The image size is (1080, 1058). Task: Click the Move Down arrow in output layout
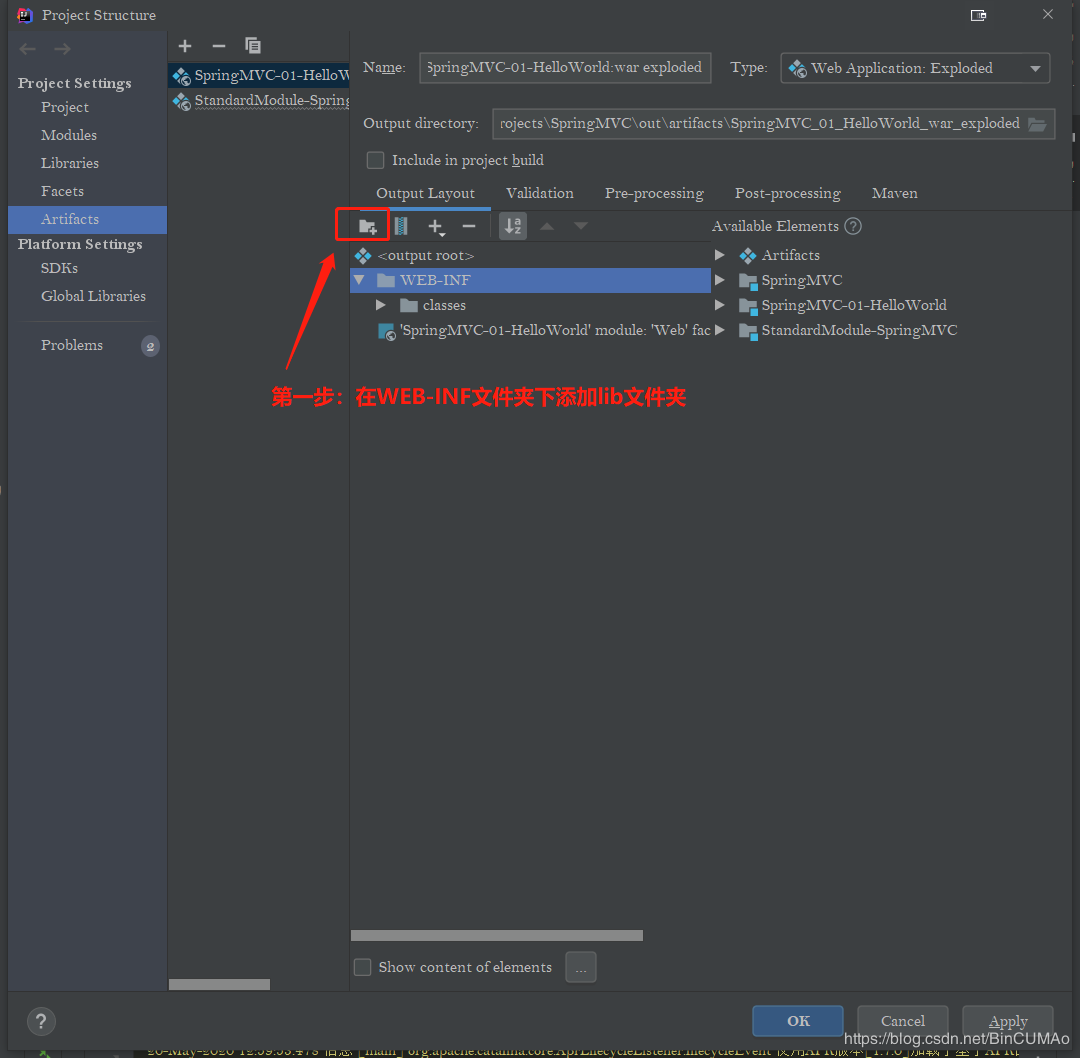click(581, 226)
